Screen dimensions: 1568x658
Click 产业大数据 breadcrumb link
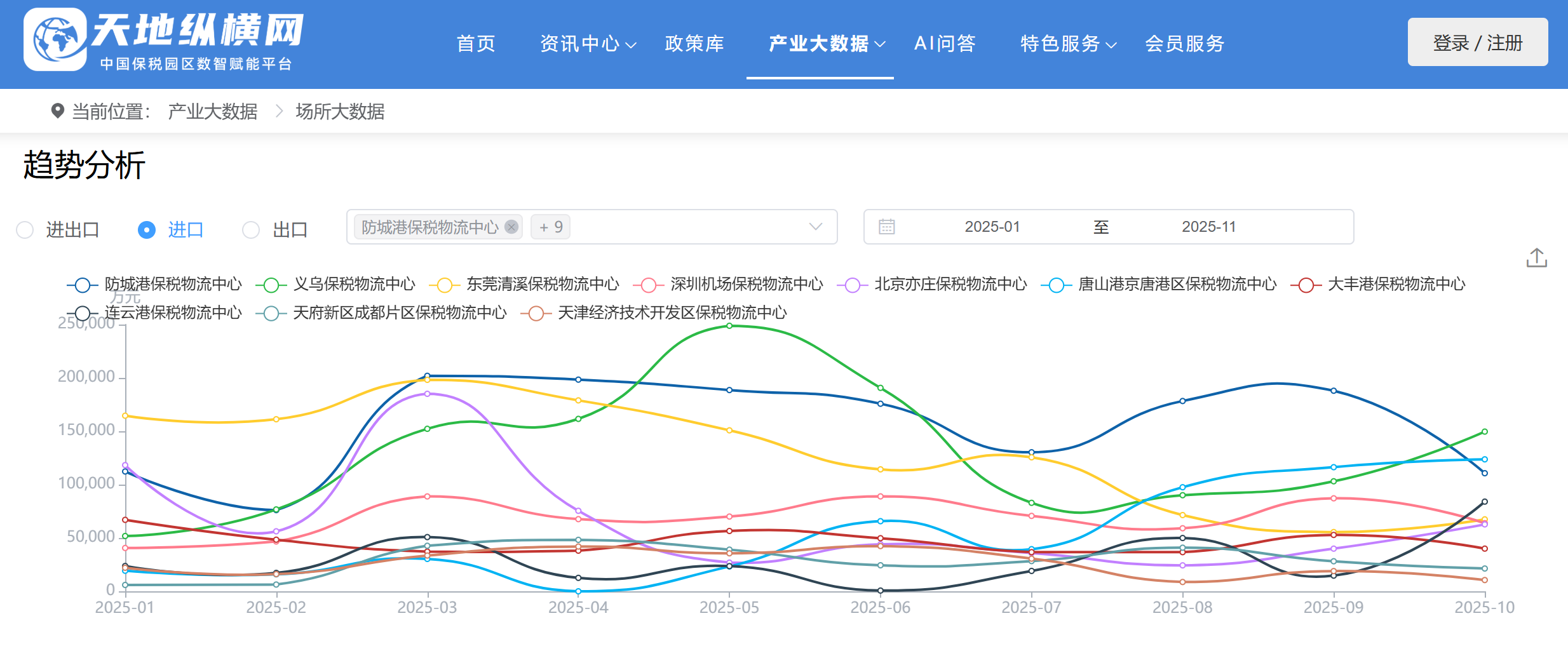click(212, 112)
